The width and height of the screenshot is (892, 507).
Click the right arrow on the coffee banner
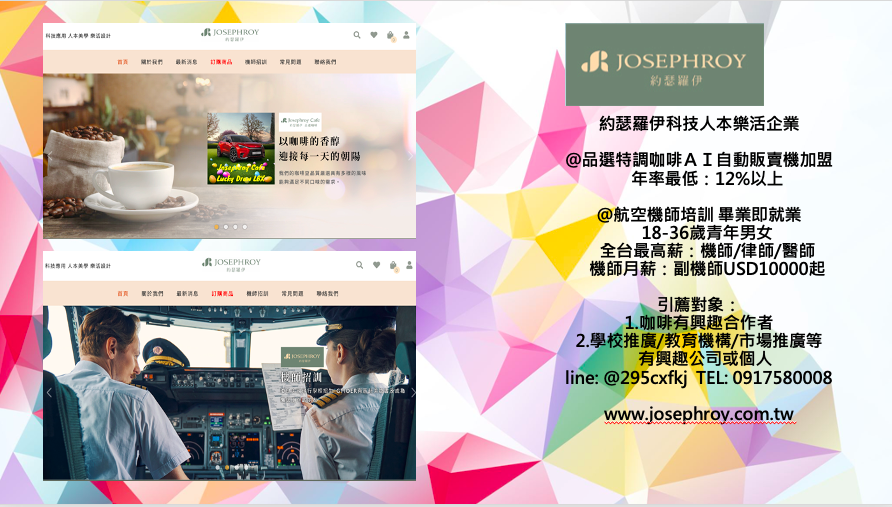pos(410,155)
